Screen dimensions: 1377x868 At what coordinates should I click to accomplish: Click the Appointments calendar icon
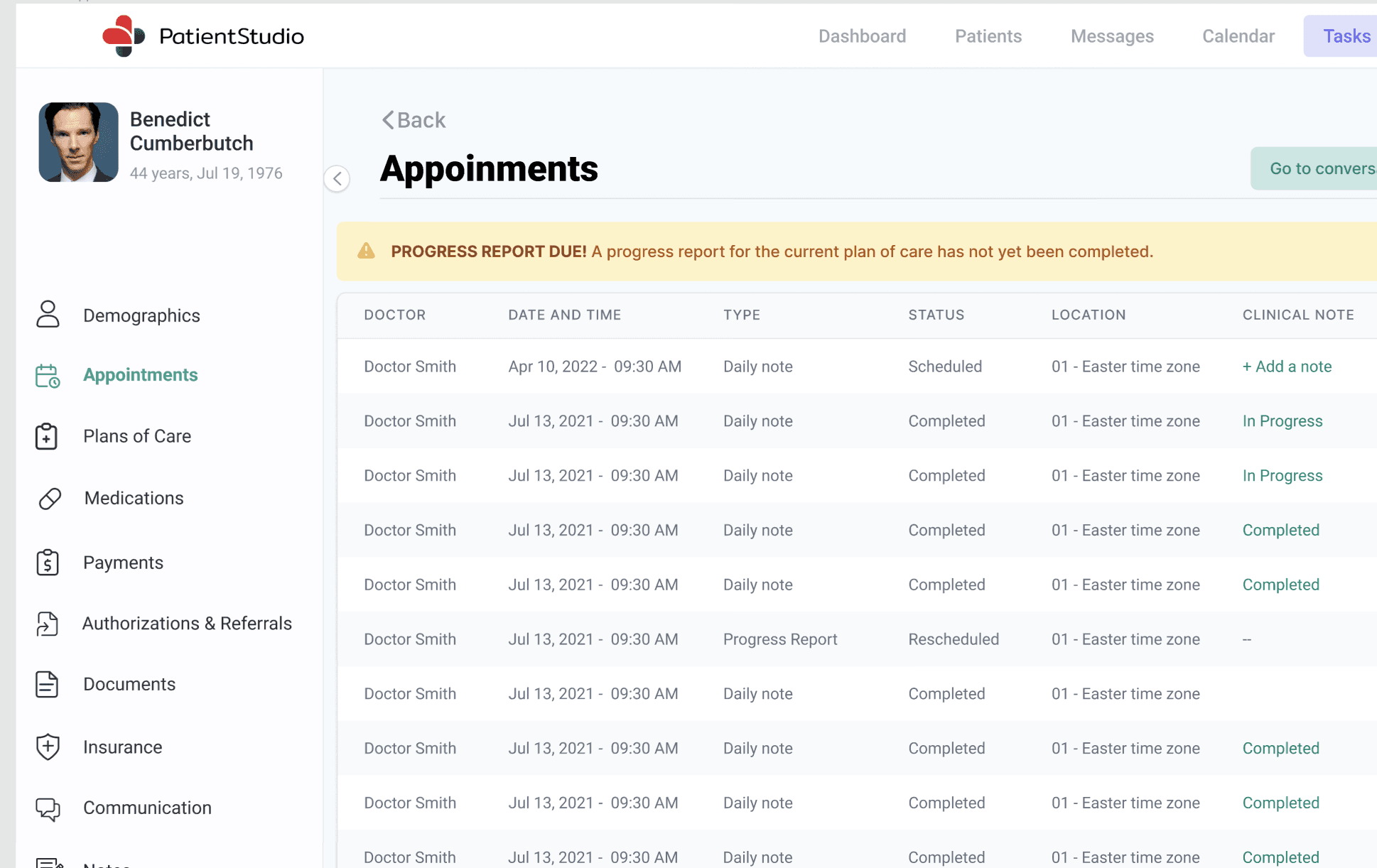click(48, 376)
